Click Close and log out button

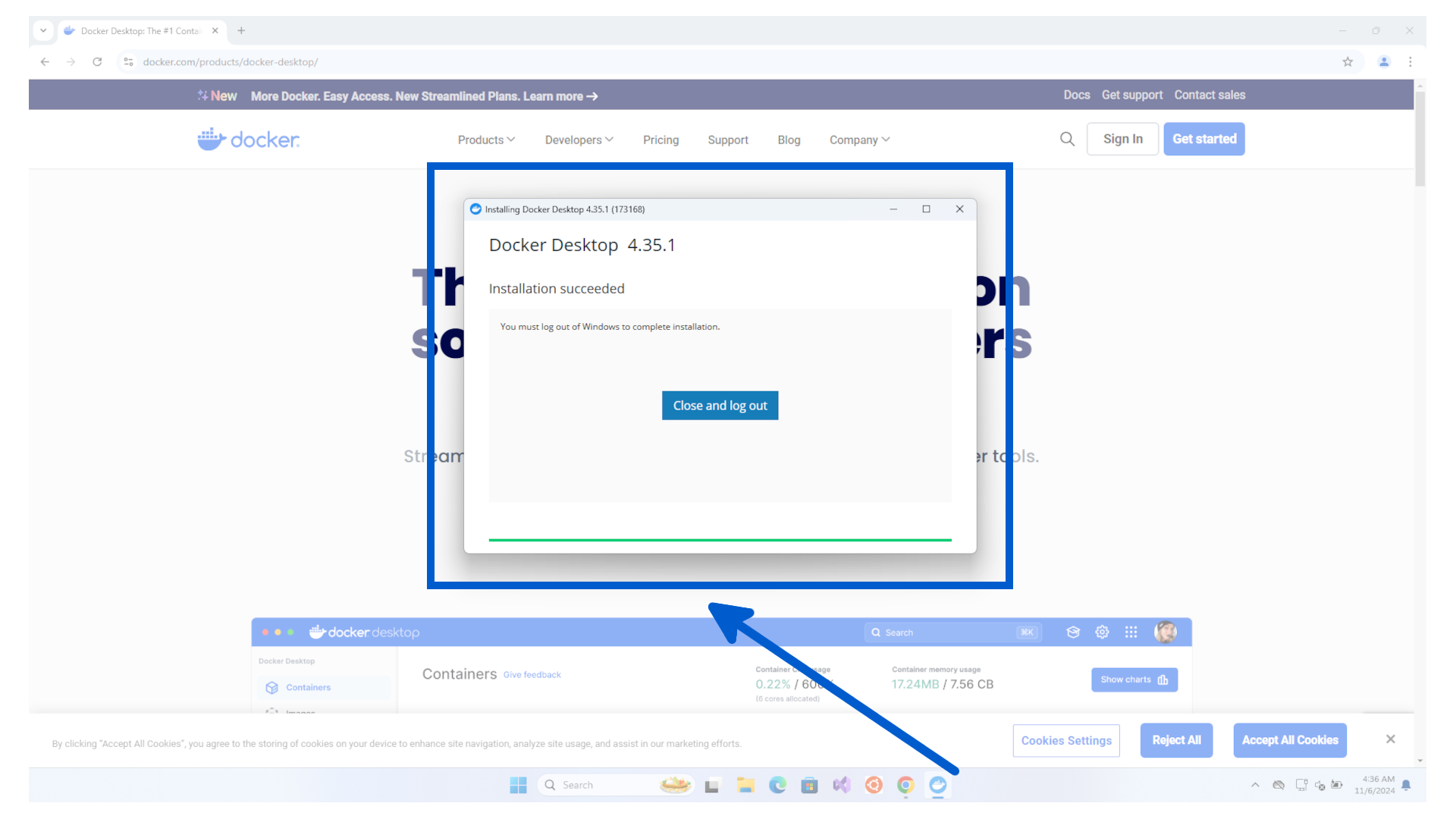point(720,406)
